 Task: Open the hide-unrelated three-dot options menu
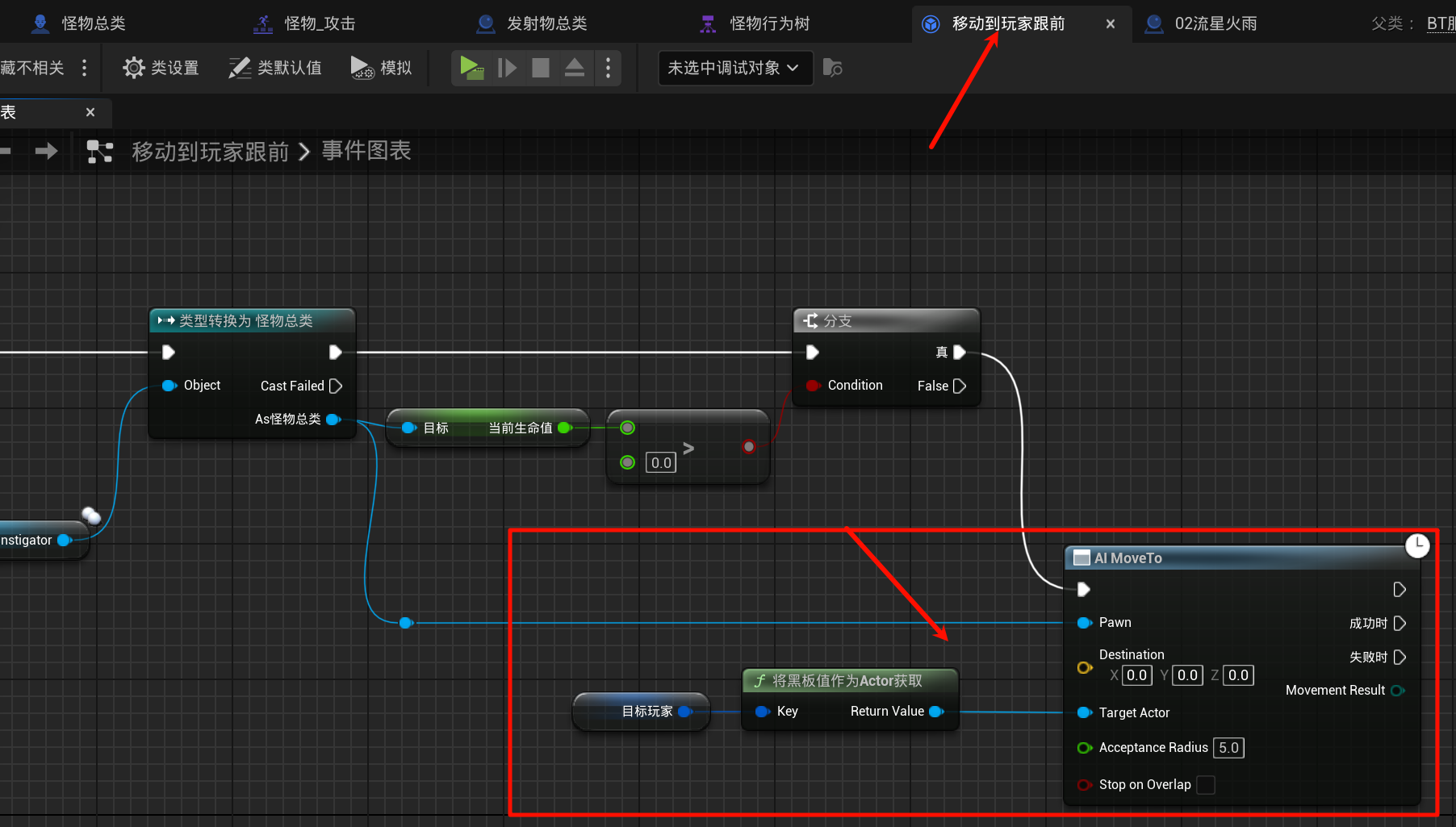pyautogui.click(x=84, y=68)
